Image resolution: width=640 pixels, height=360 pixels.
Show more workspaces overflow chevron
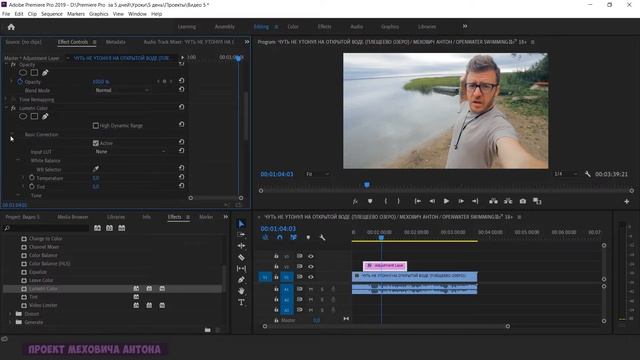[x=465, y=27]
